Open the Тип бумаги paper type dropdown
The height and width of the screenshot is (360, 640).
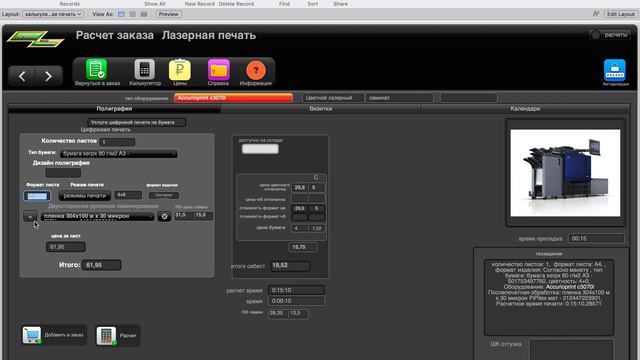tap(118, 153)
